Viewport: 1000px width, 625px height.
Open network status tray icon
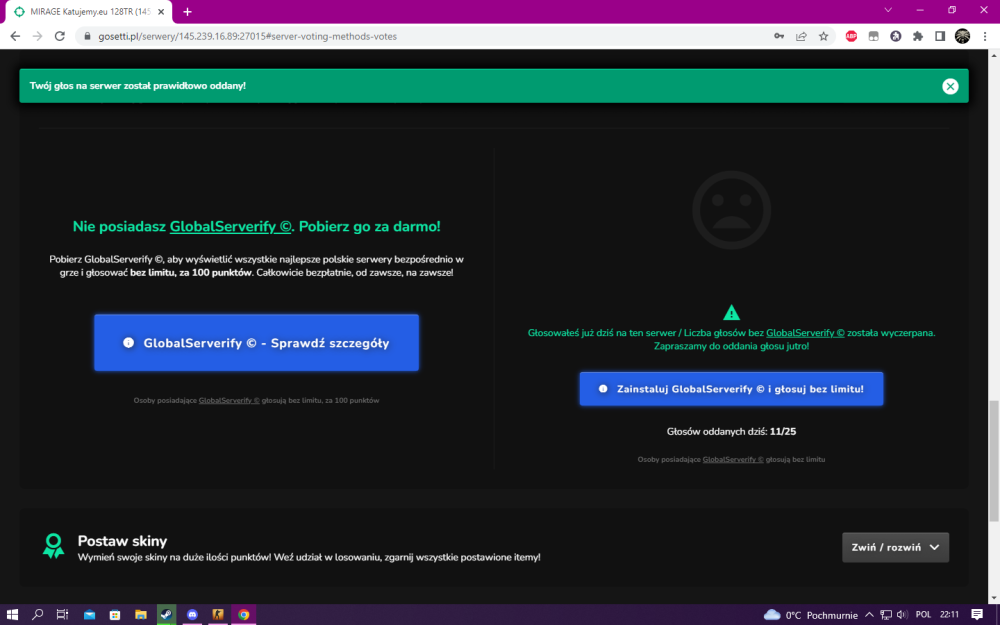click(x=886, y=615)
